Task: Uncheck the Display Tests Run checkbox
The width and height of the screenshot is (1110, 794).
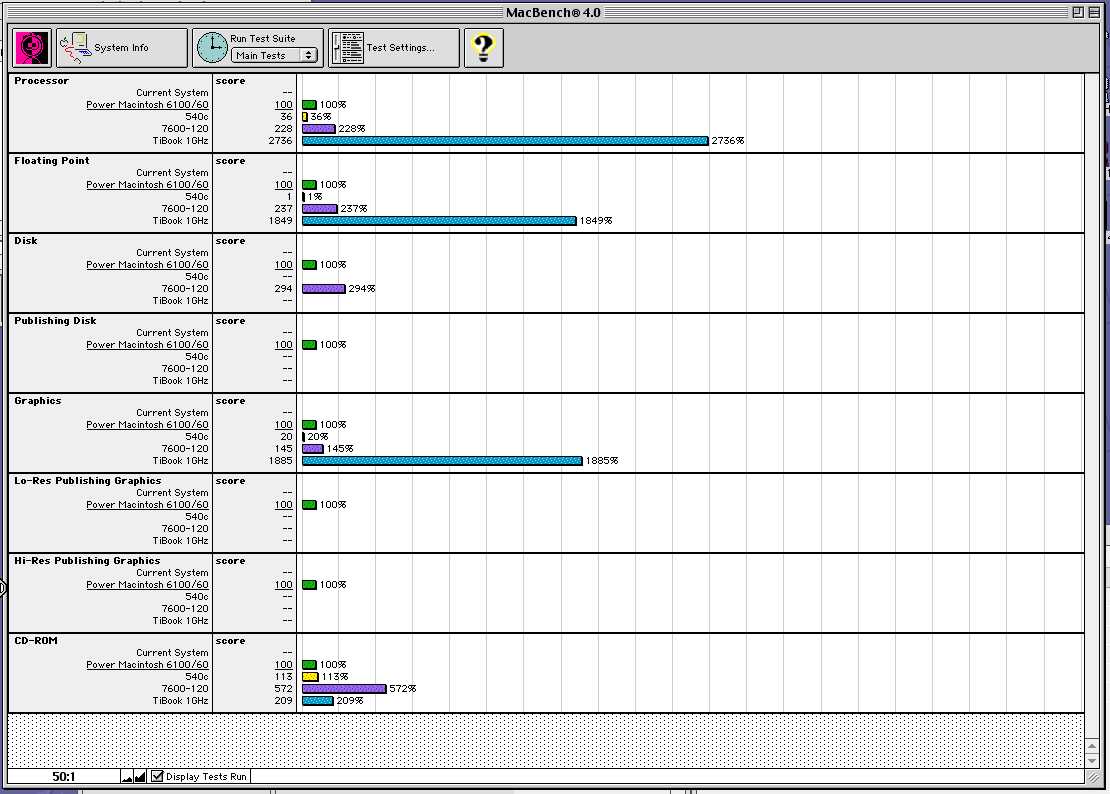Action: click(157, 776)
